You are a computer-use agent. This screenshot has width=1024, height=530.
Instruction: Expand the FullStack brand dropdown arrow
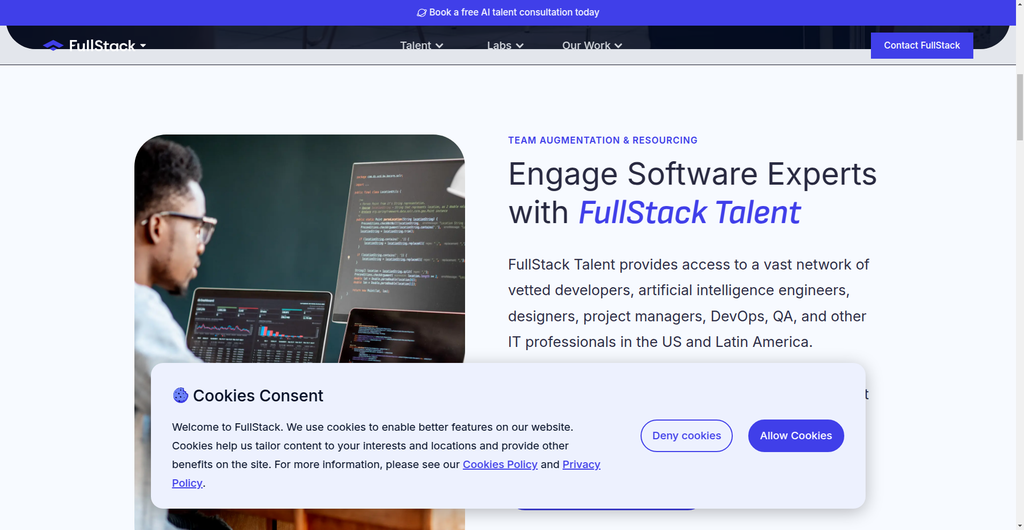[x=142, y=46]
